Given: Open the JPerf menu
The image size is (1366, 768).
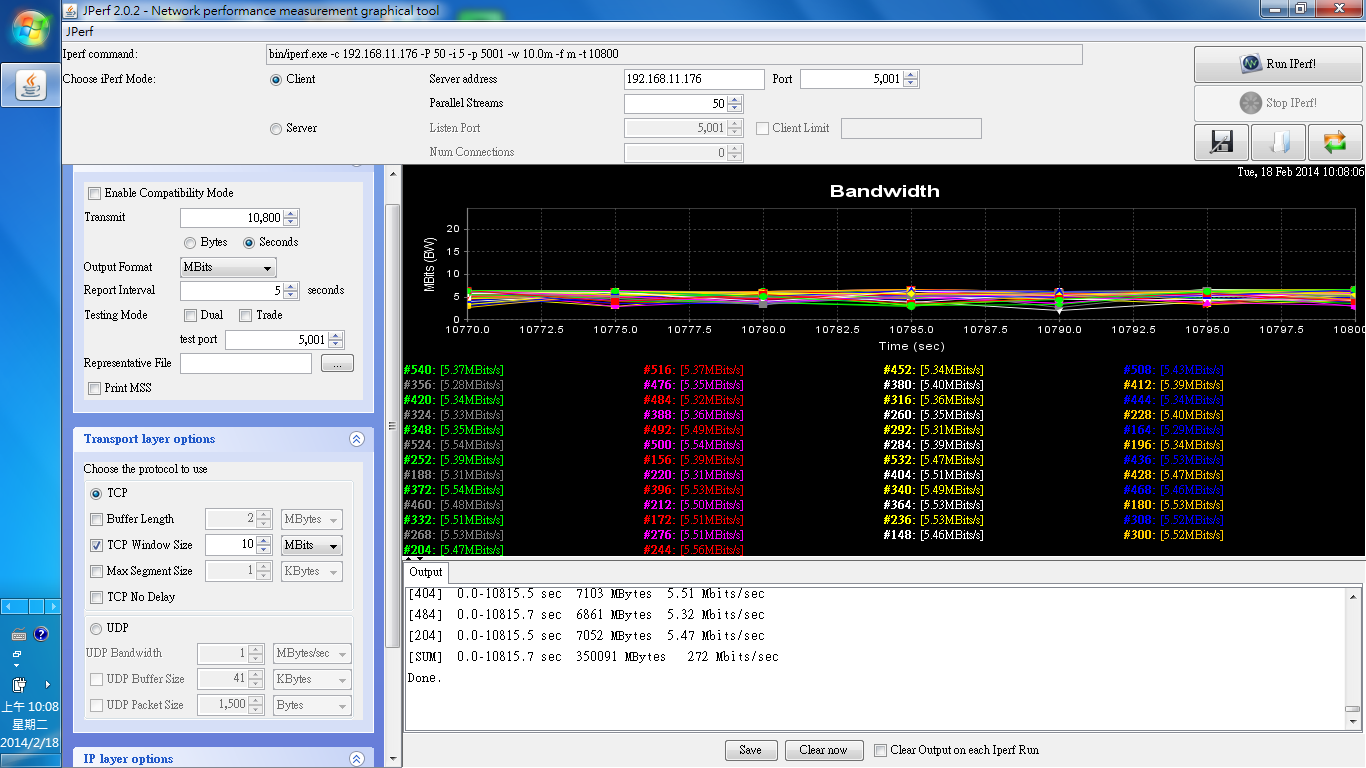Looking at the screenshot, I should [x=80, y=32].
